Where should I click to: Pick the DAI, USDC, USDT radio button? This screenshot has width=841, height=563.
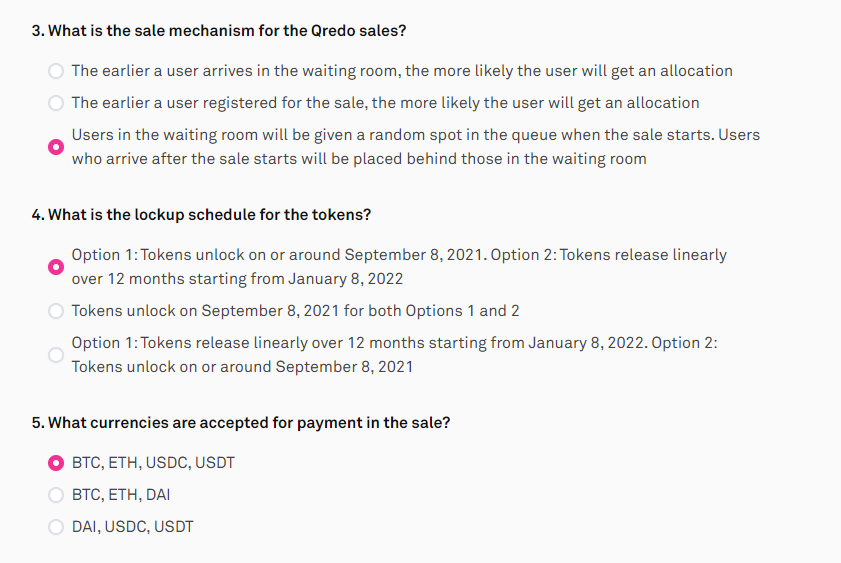[x=57, y=526]
